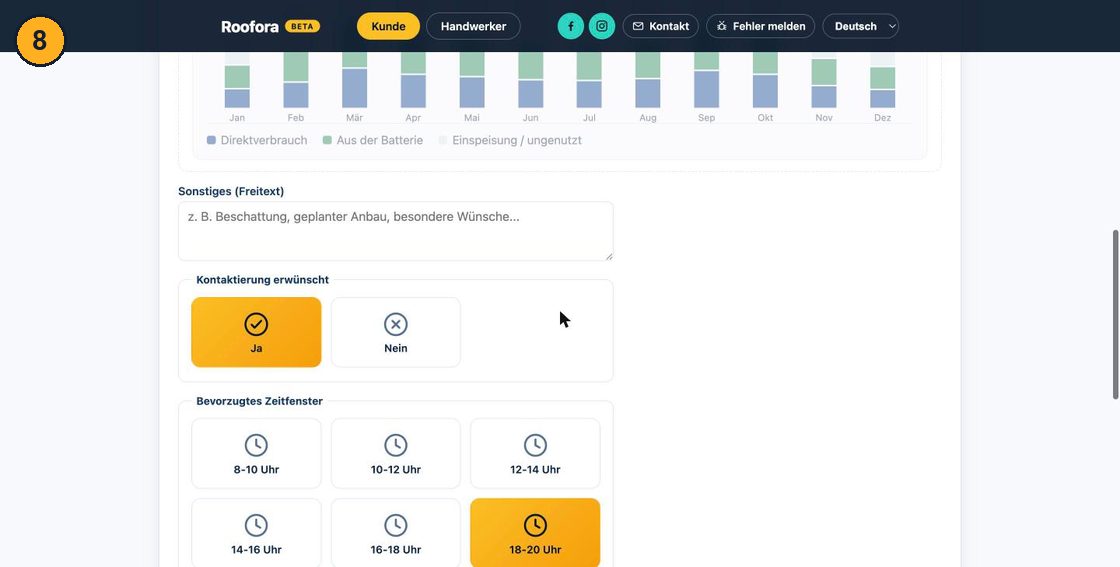The image size is (1120, 567).
Task: Choose the 10-12 Uhr time window
Action: click(x=396, y=453)
